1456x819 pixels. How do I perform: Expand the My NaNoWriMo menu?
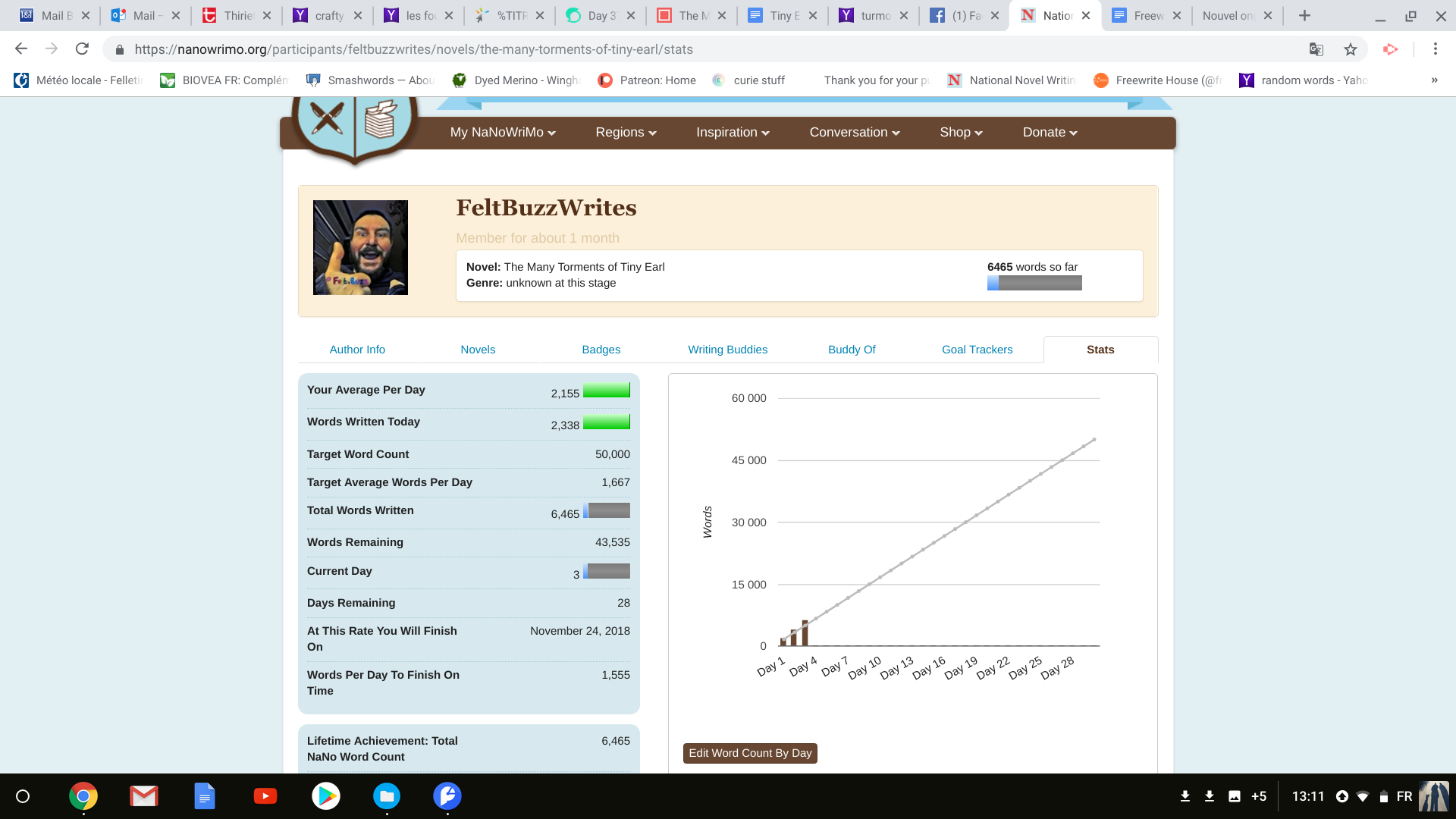503,133
